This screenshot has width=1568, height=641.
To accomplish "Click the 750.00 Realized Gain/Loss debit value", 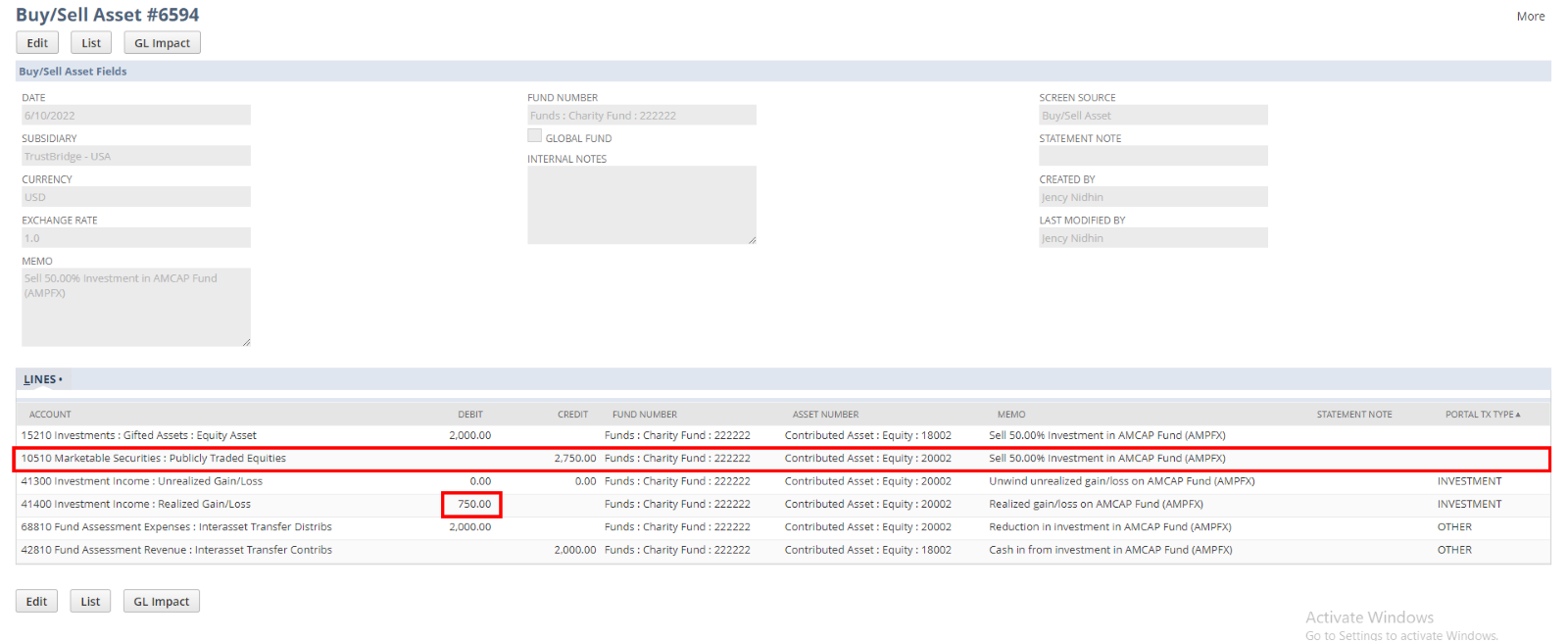I will point(473,504).
